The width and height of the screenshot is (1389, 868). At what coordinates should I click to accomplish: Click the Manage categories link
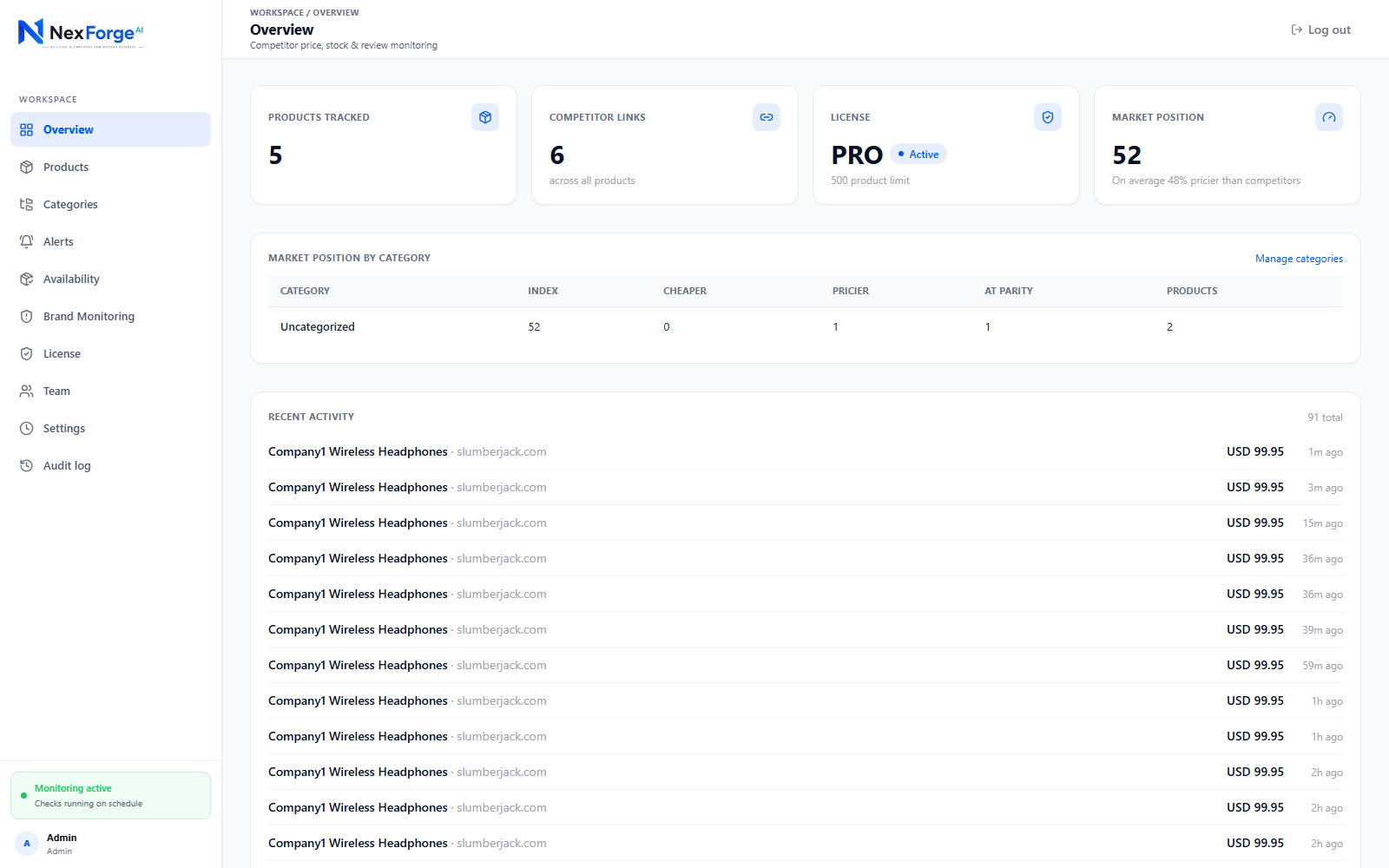(x=1299, y=259)
